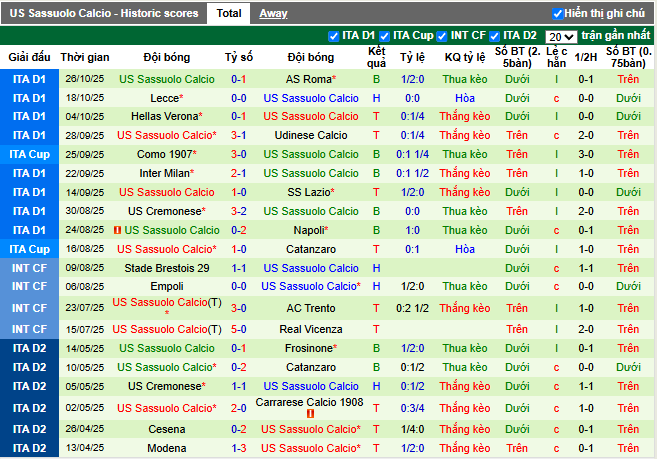Click the 'Tỷ số' column header
The width and height of the screenshot is (657, 459).
pos(239,58)
